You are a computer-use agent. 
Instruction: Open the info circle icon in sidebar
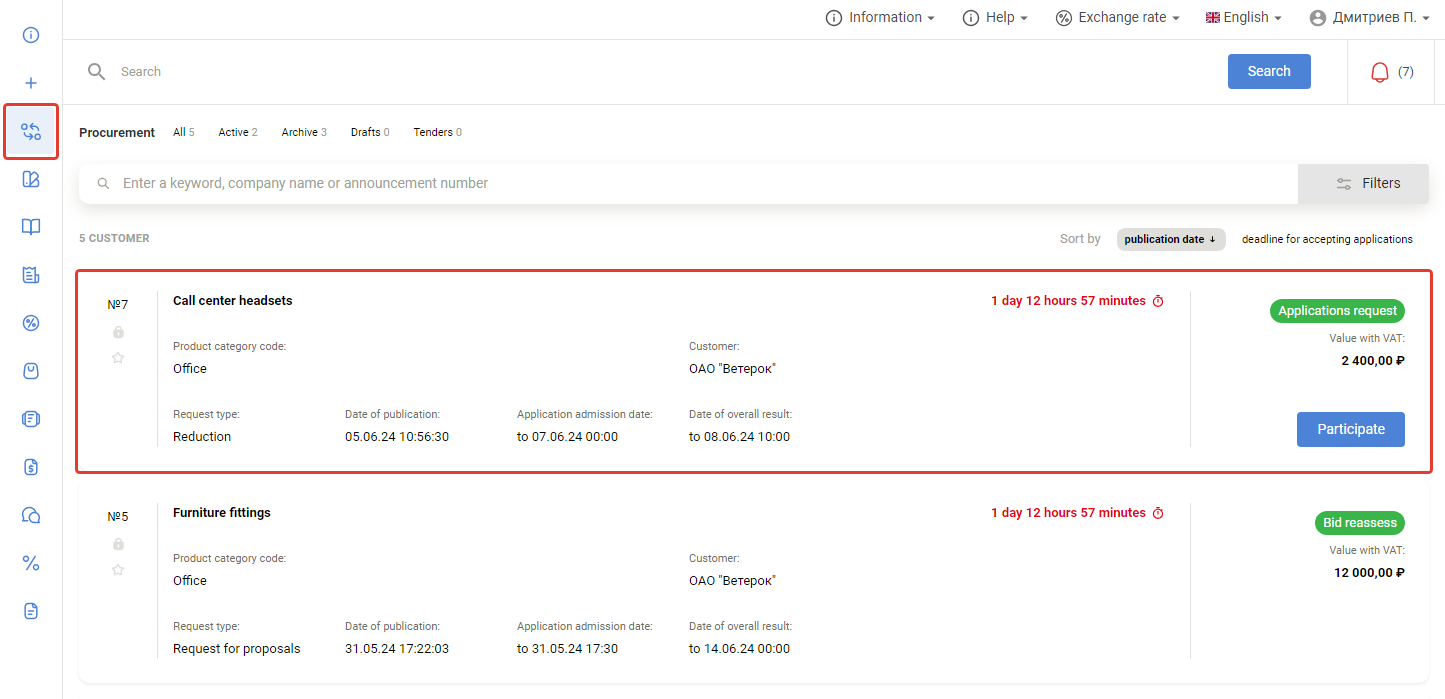[31, 35]
